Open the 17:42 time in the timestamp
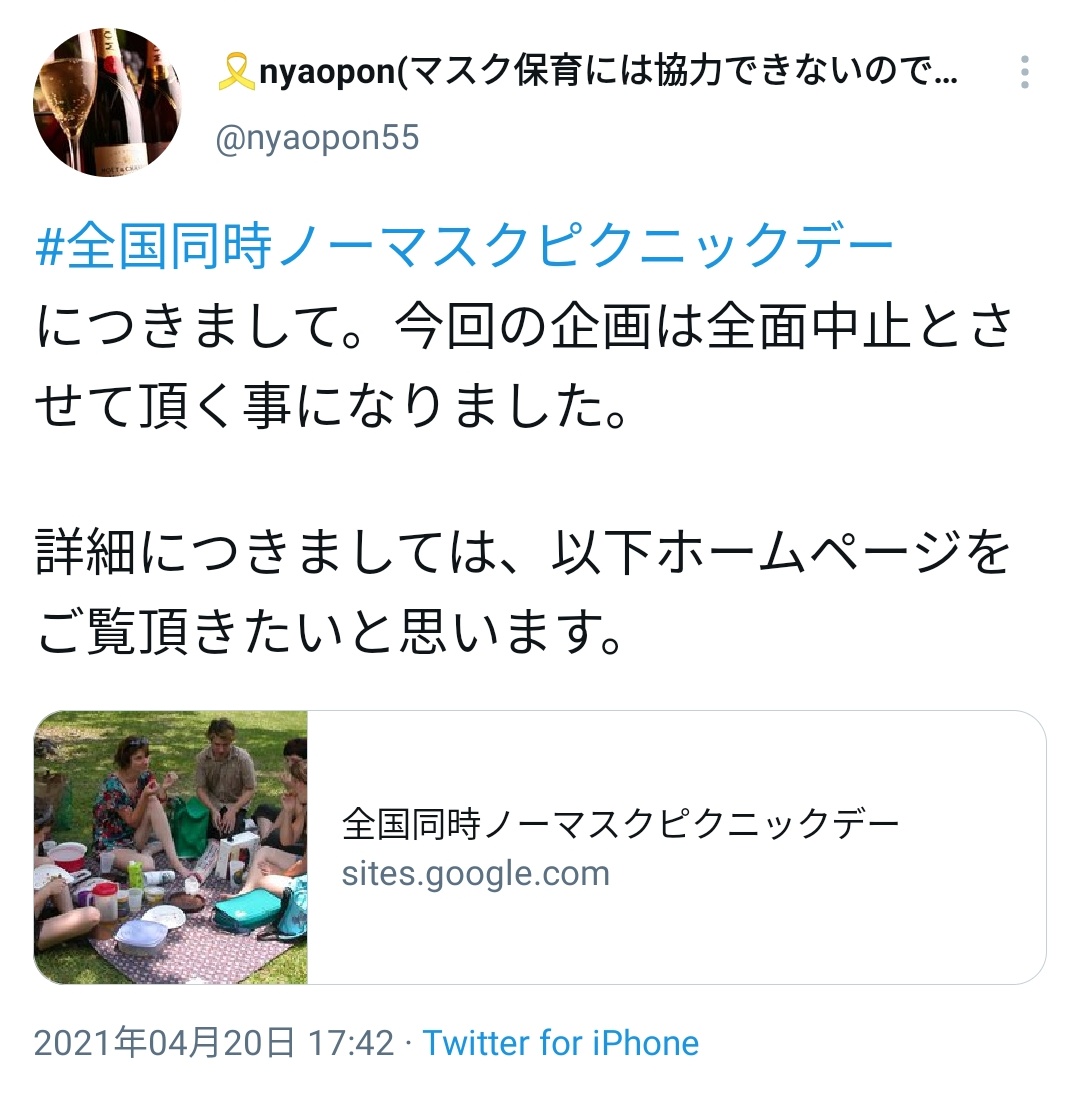Screen dimensions: 1080x1095 (x=351, y=1043)
